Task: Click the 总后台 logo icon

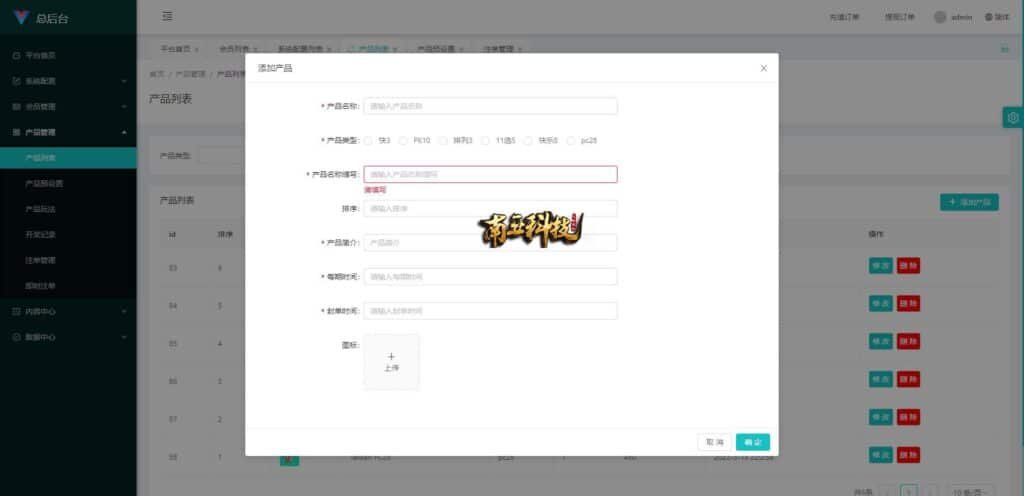Action: [21, 17]
